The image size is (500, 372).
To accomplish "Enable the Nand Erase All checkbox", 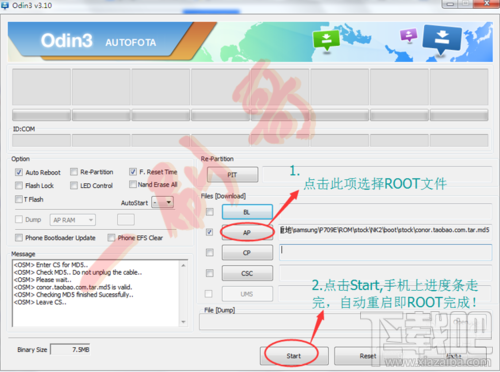I will pos(133,184).
